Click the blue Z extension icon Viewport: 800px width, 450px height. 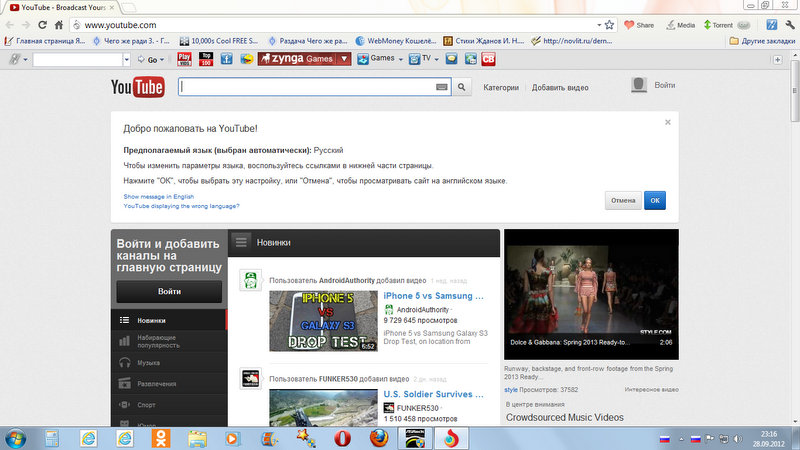(771, 24)
